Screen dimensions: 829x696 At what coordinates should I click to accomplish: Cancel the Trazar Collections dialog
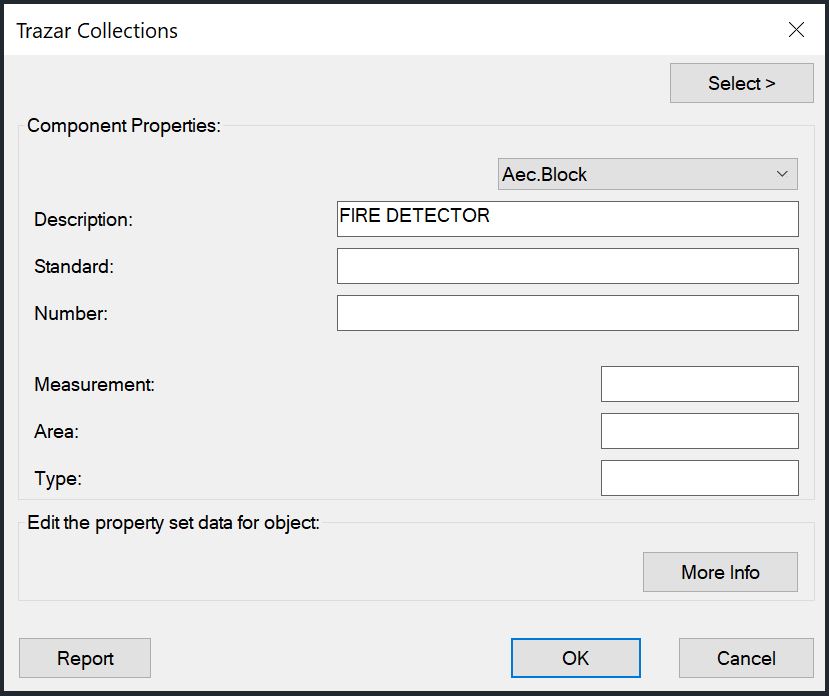(746, 658)
